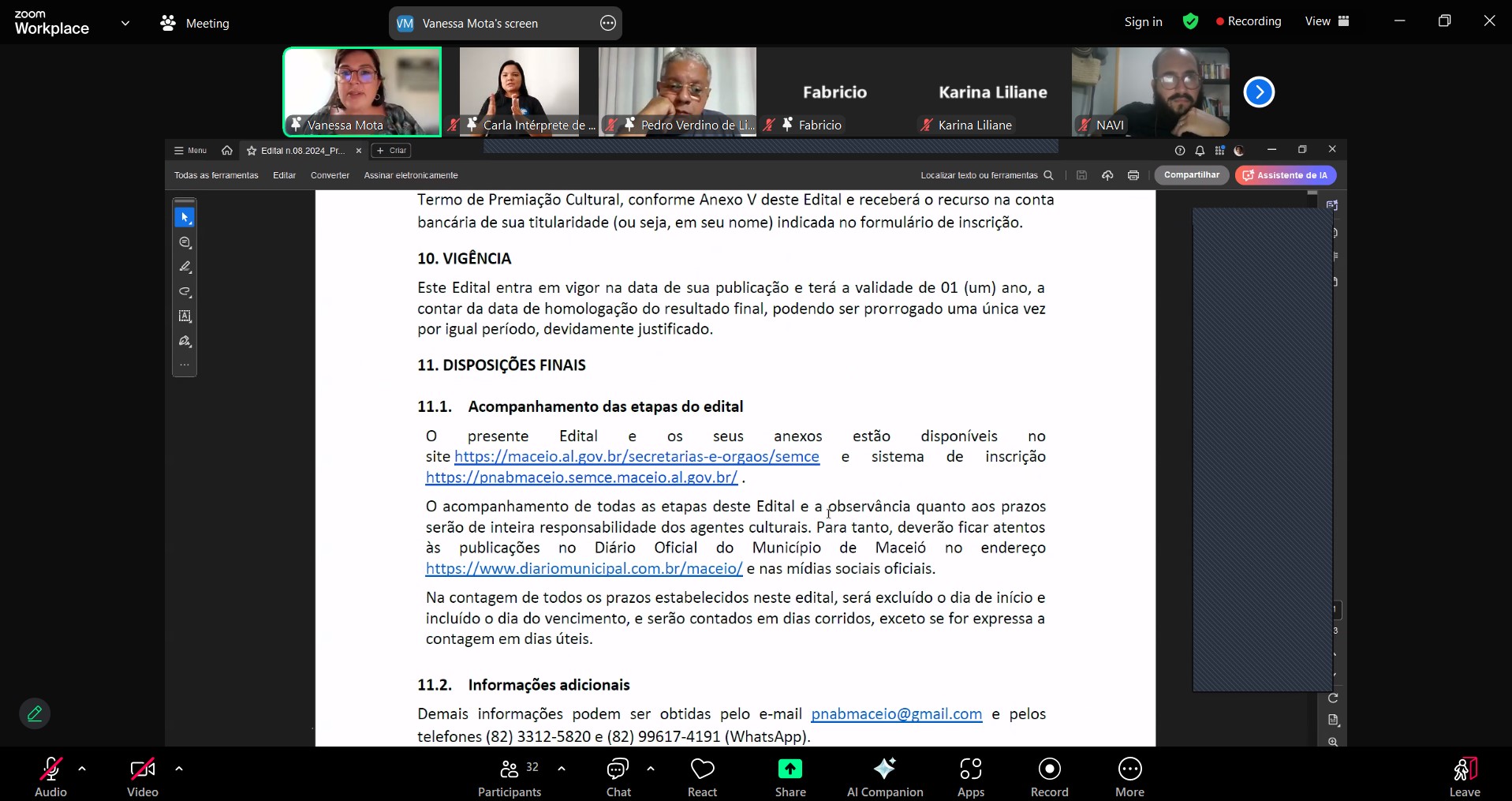The width and height of the screenshot is (1512, 801).
Task: Click the Sign in link
Action: pyautogui.click(x=1143, y=22)
